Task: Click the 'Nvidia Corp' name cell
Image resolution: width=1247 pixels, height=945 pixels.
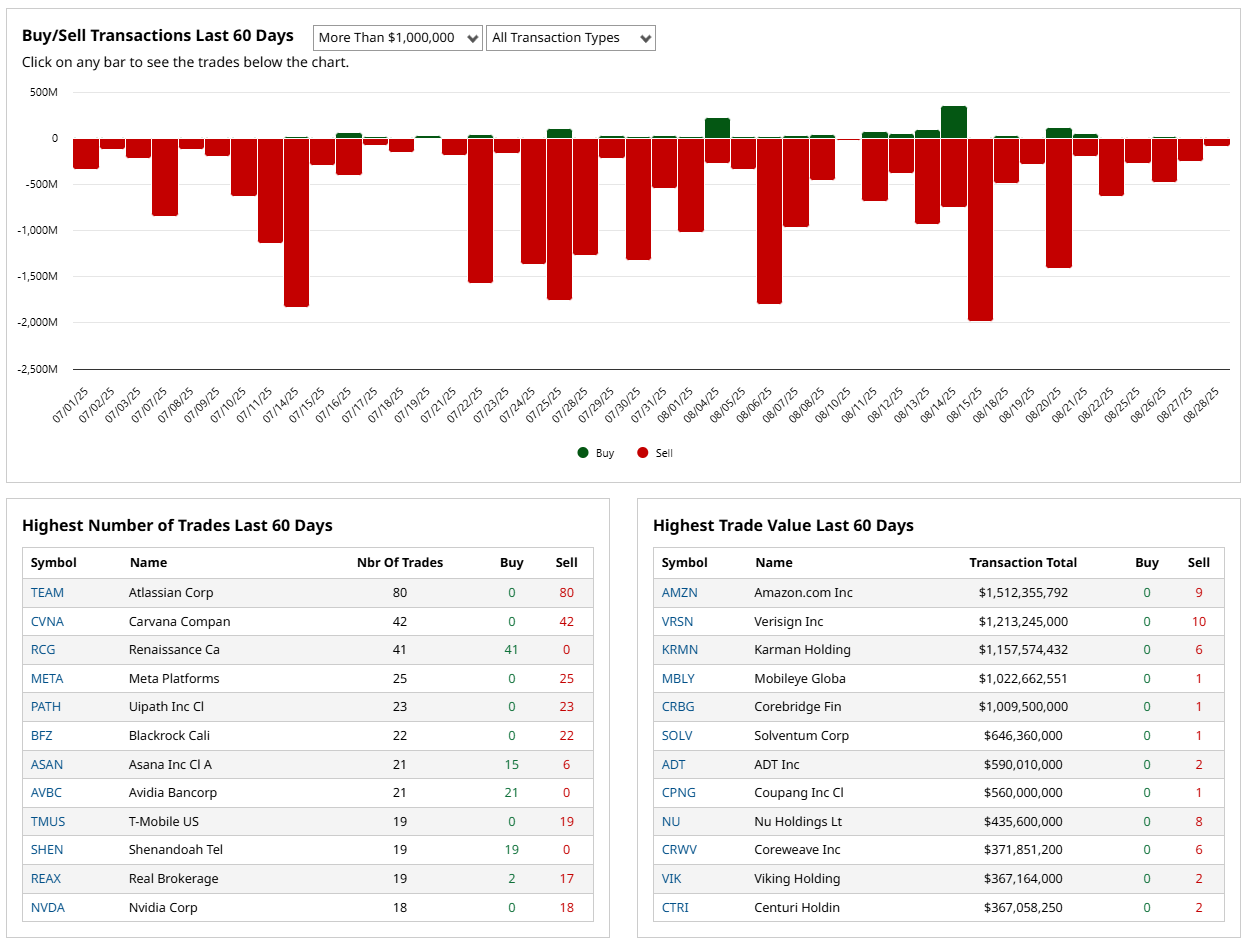Action: (163, 908)
